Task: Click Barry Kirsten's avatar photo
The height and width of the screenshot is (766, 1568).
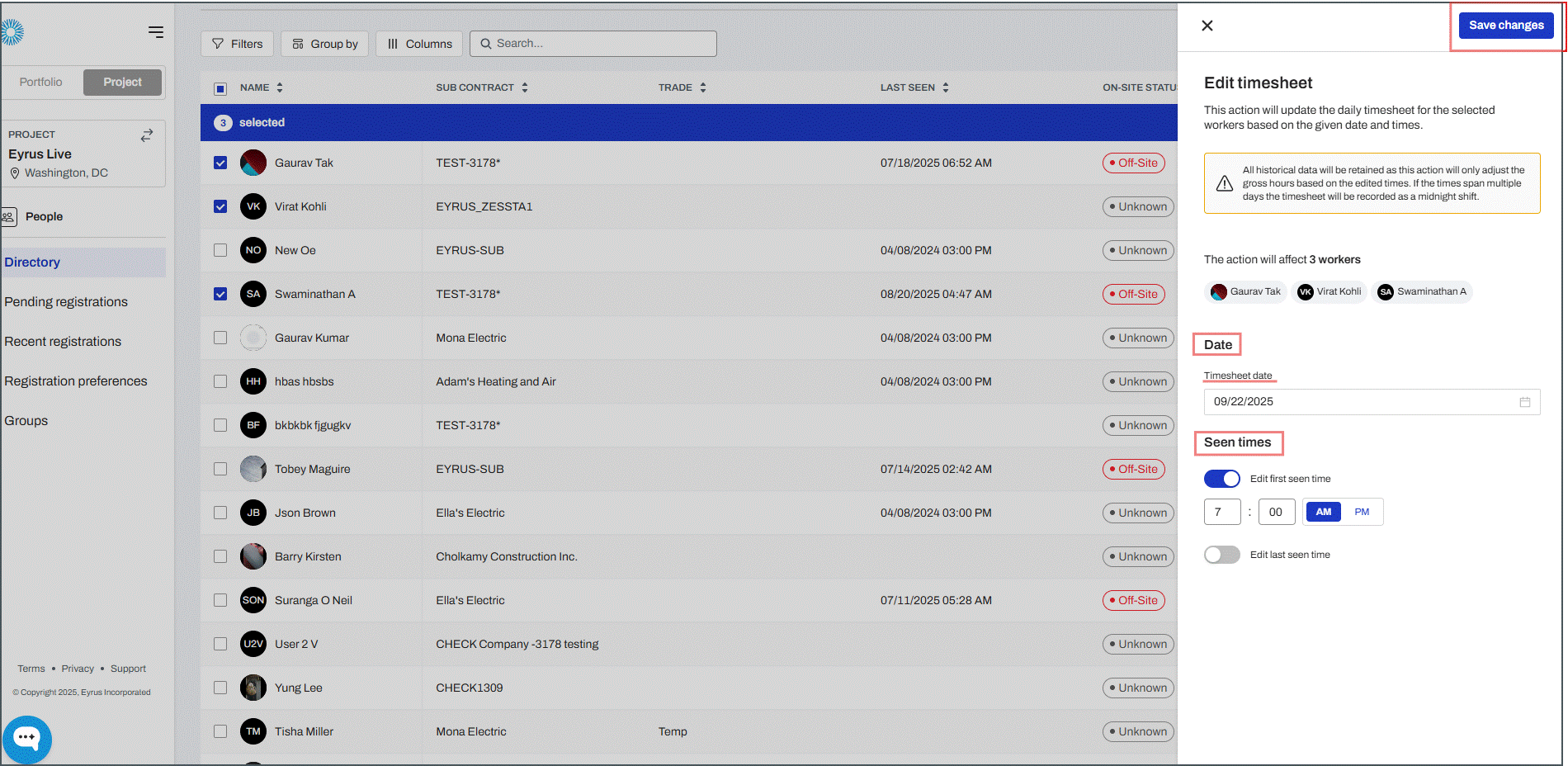Action: pyautogui.click(x=253, y=556)
